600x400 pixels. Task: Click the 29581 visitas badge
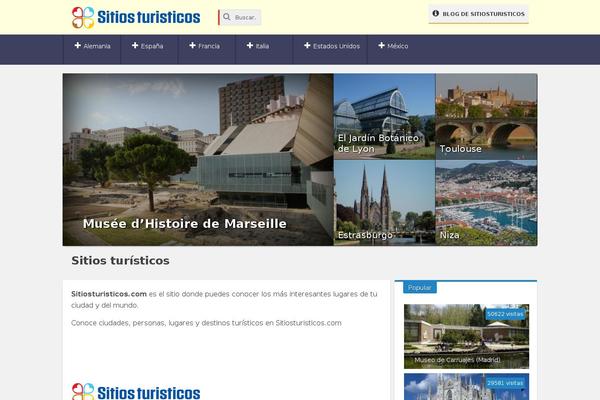pos(505,383)
